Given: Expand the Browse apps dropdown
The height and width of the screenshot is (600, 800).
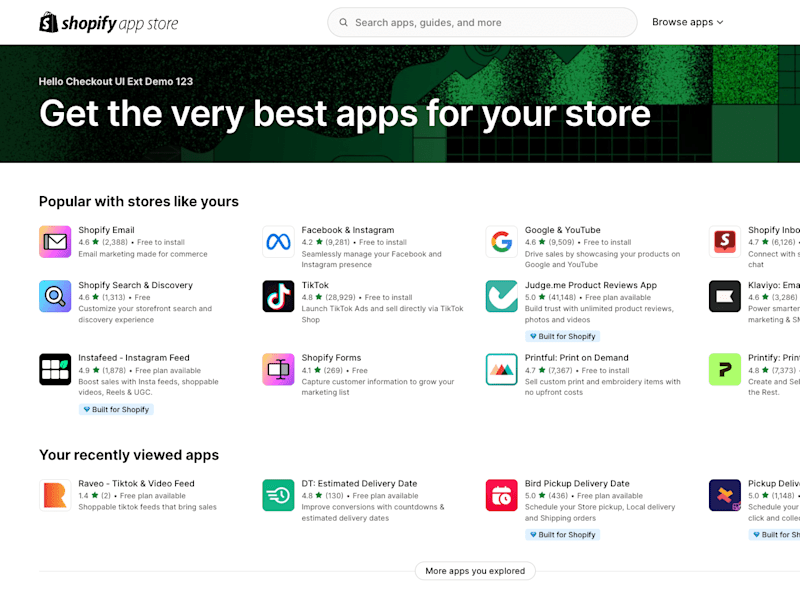Looking at the screenshot, I should click(687, 22).
